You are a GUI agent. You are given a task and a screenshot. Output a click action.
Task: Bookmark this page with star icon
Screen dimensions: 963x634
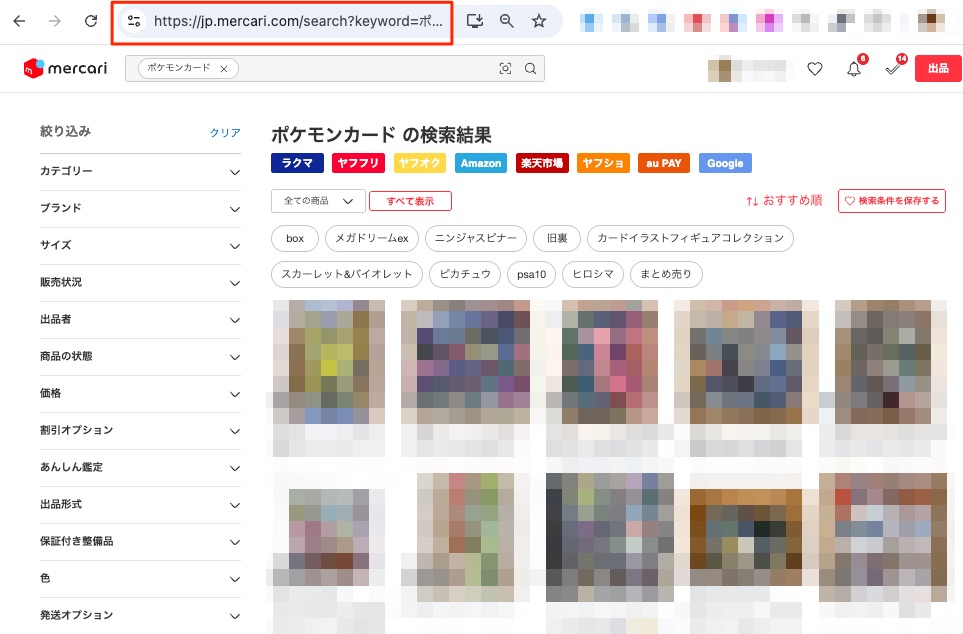click(x=539, y=21)
